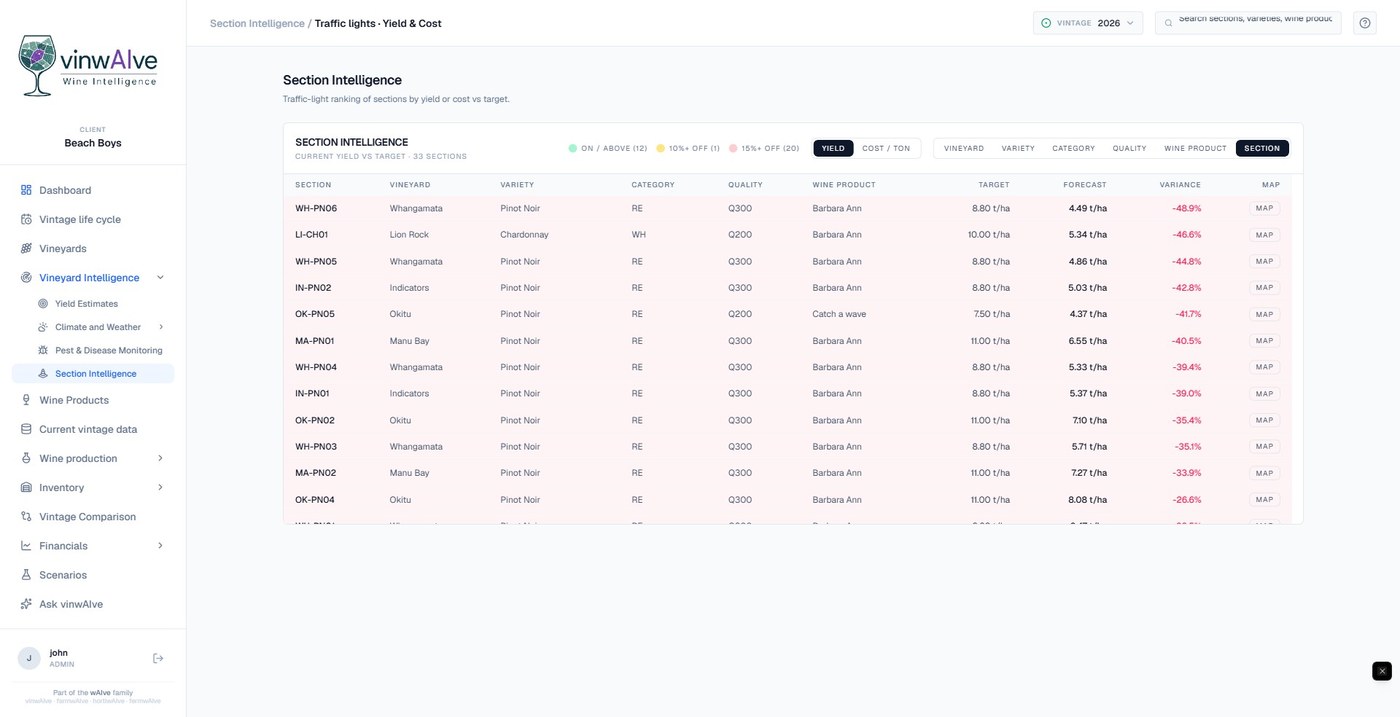This screenshot has height=717, width=1400.
Task: Select the Scenarios flask icon
Action: tap(27, 575)
